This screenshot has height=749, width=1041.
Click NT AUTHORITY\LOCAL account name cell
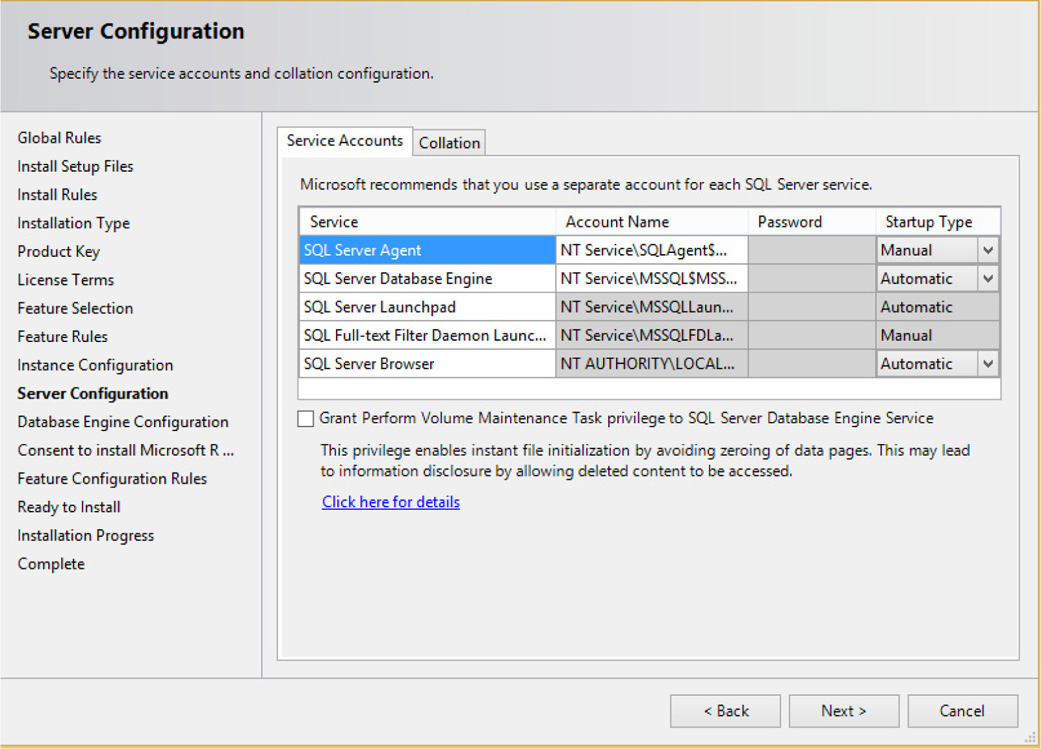[652, 364]
